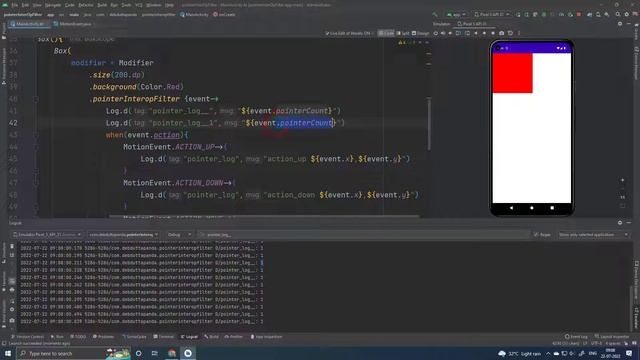Open emulator panel settings gear

620,24
